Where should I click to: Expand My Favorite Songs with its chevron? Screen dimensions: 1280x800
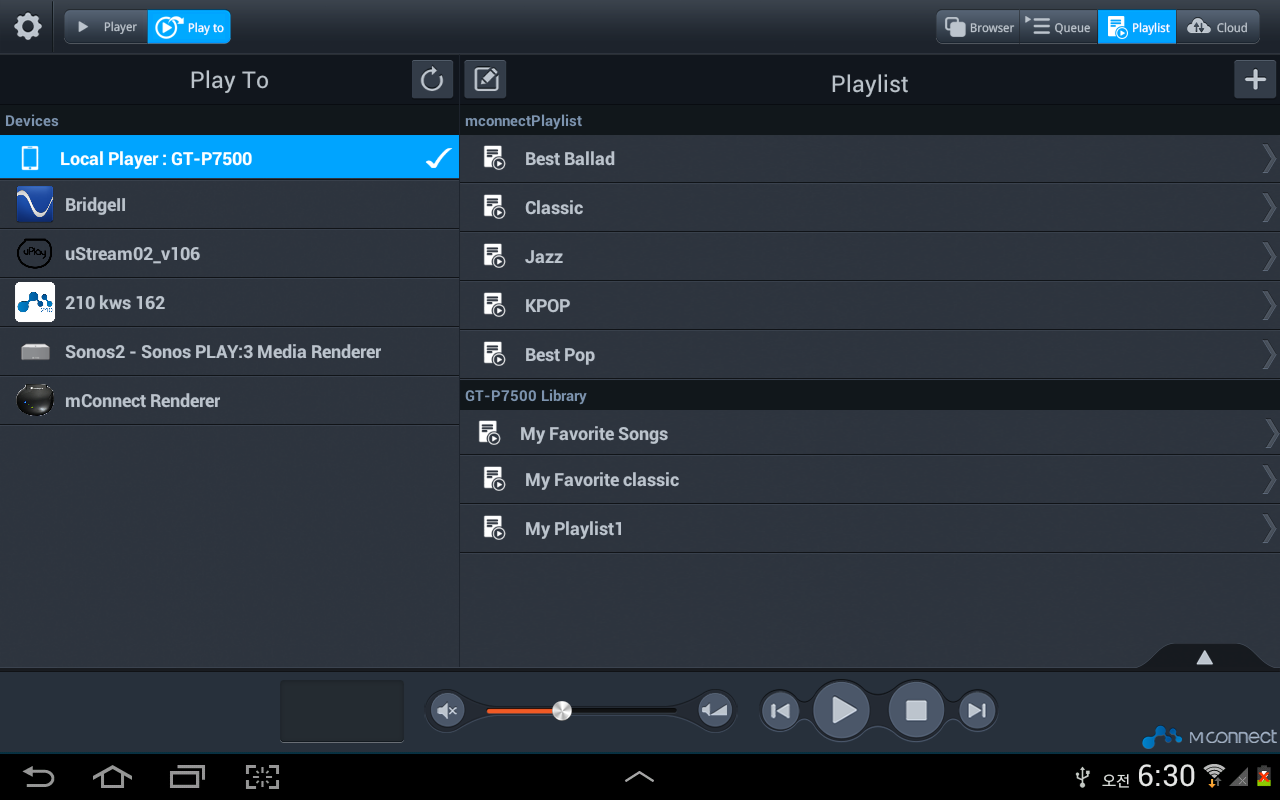(1271, 433)
